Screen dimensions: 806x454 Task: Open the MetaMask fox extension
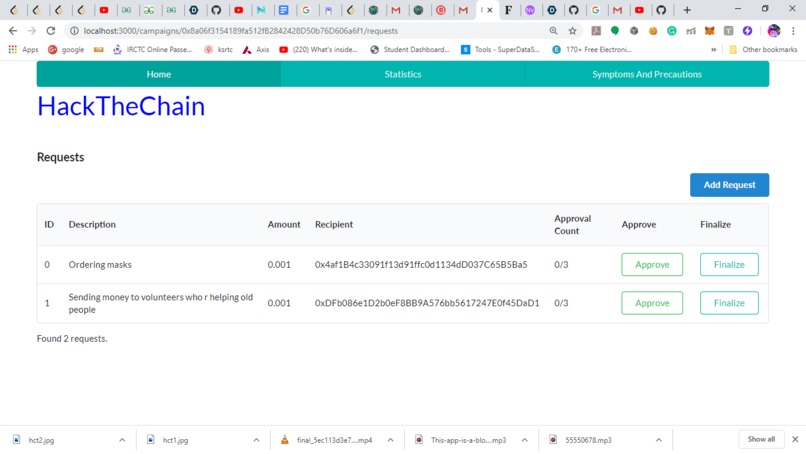coord(709,31)
